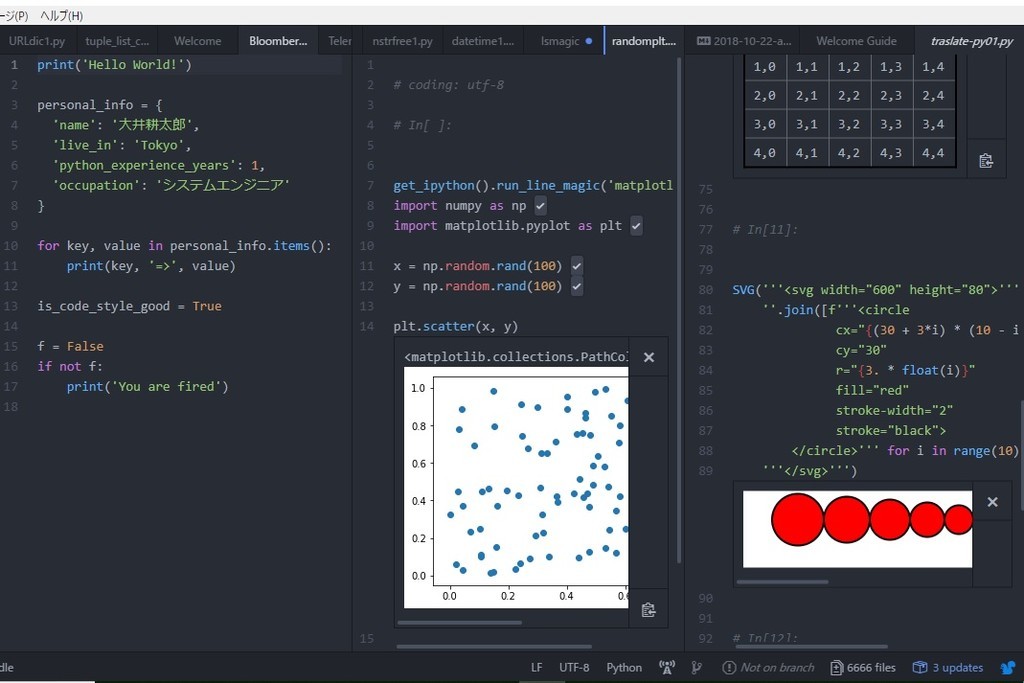Click the SVG output horizontal scrollbar
Screen dimensions: 1024x683
tap(782, 582)
